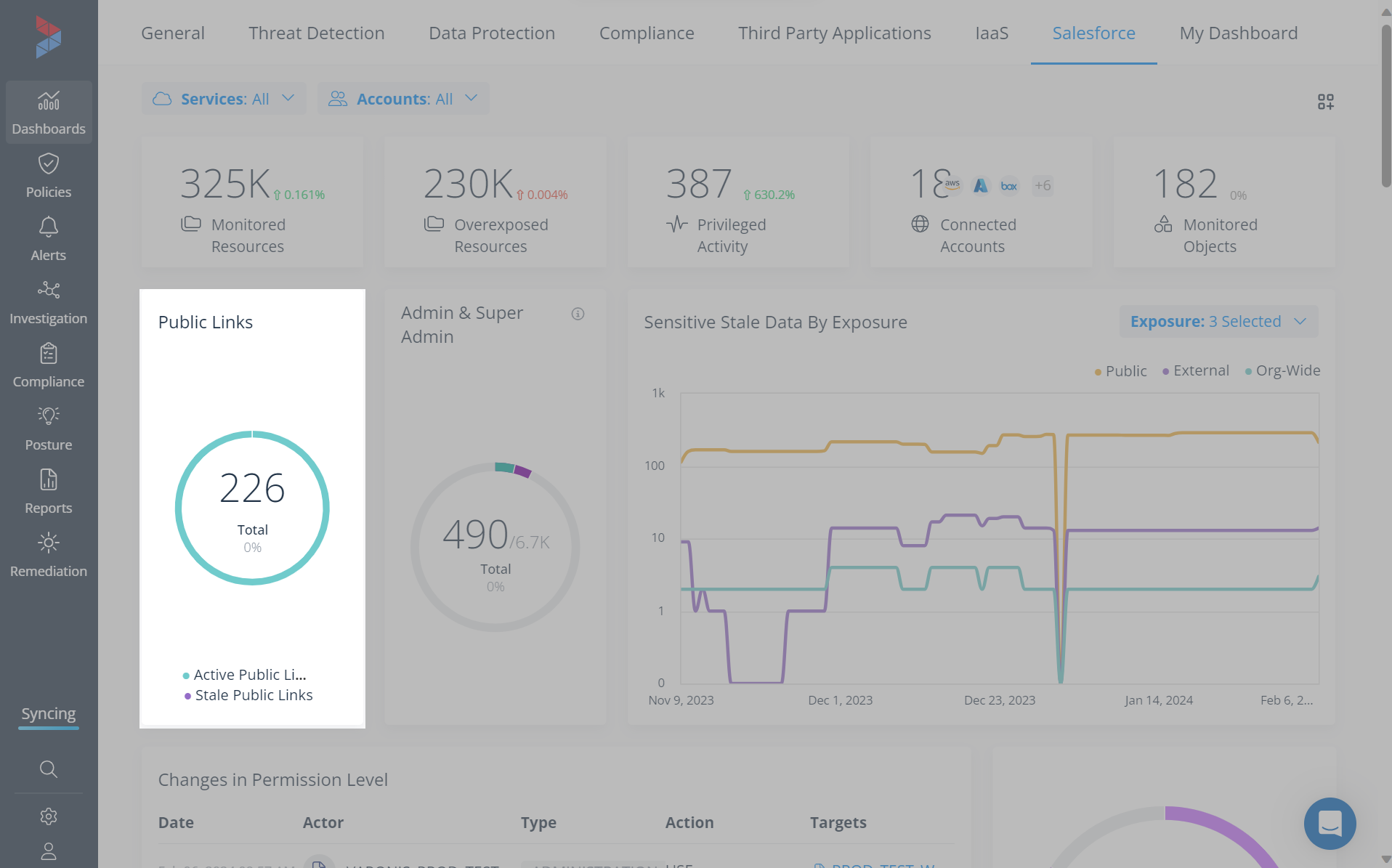Open the 387 Privileged Activity card
1392x868 pixels.
(x=738, y=202)
